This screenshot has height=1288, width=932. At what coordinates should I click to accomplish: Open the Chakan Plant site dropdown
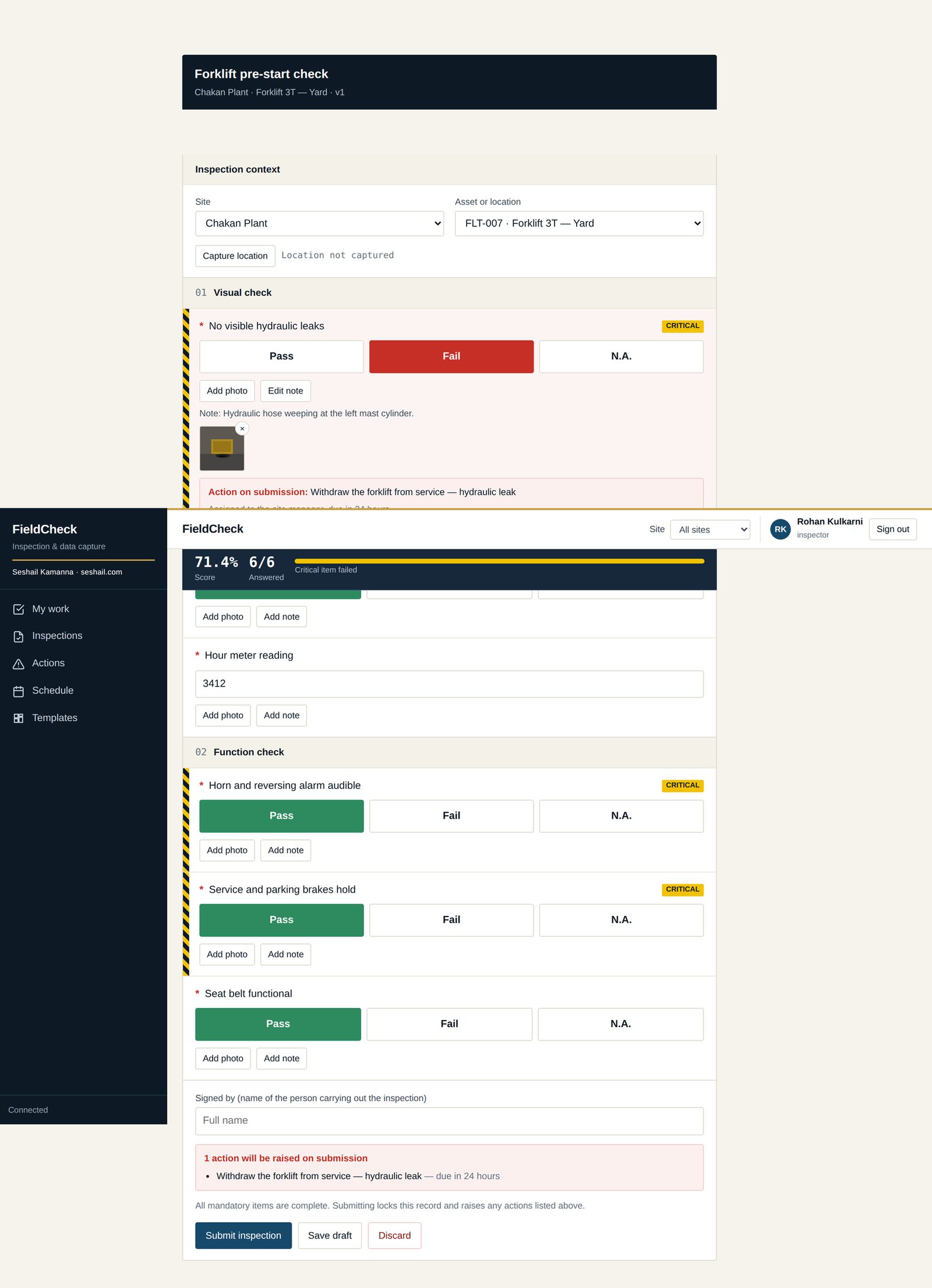320,224
